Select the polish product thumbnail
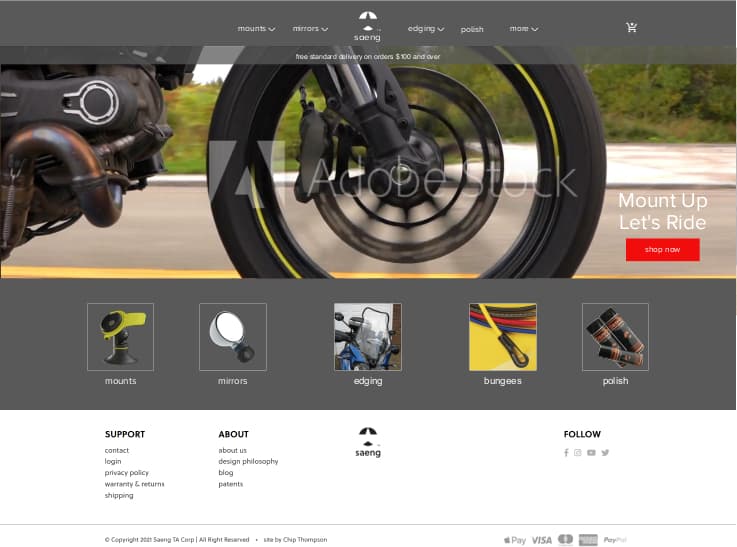This screenshot has height=547, width=737. pos(615,337)
